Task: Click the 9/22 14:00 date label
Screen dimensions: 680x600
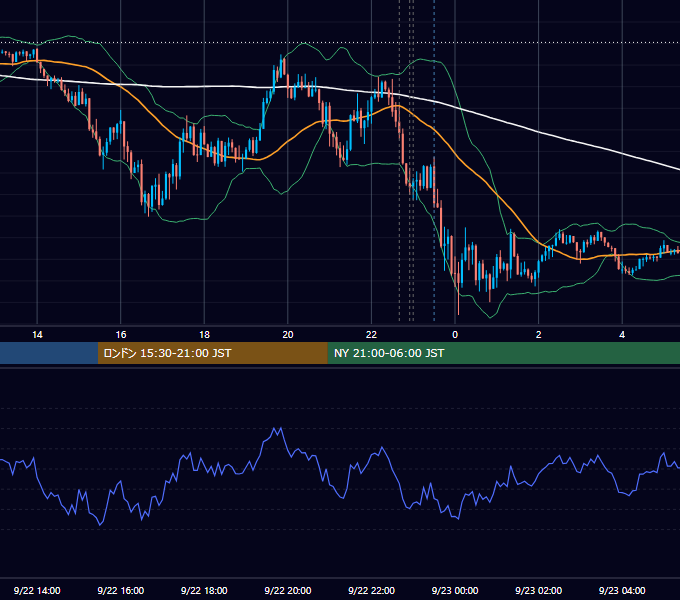Action: point(37,590)
